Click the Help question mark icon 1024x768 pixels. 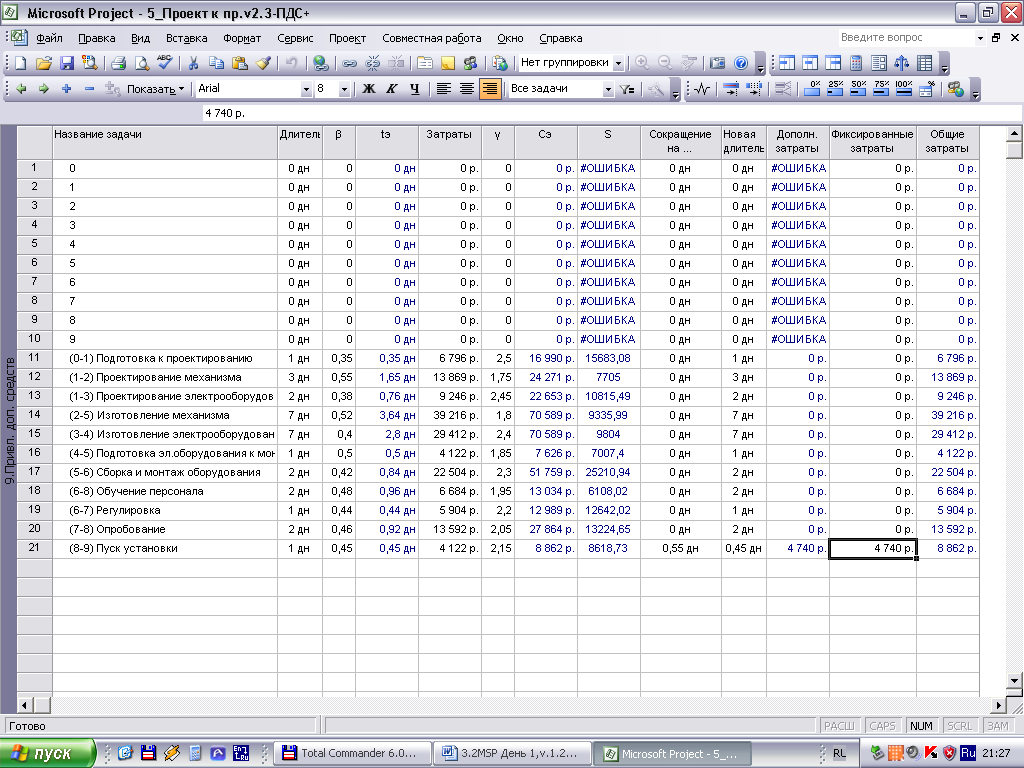click(x=741, y=63)
